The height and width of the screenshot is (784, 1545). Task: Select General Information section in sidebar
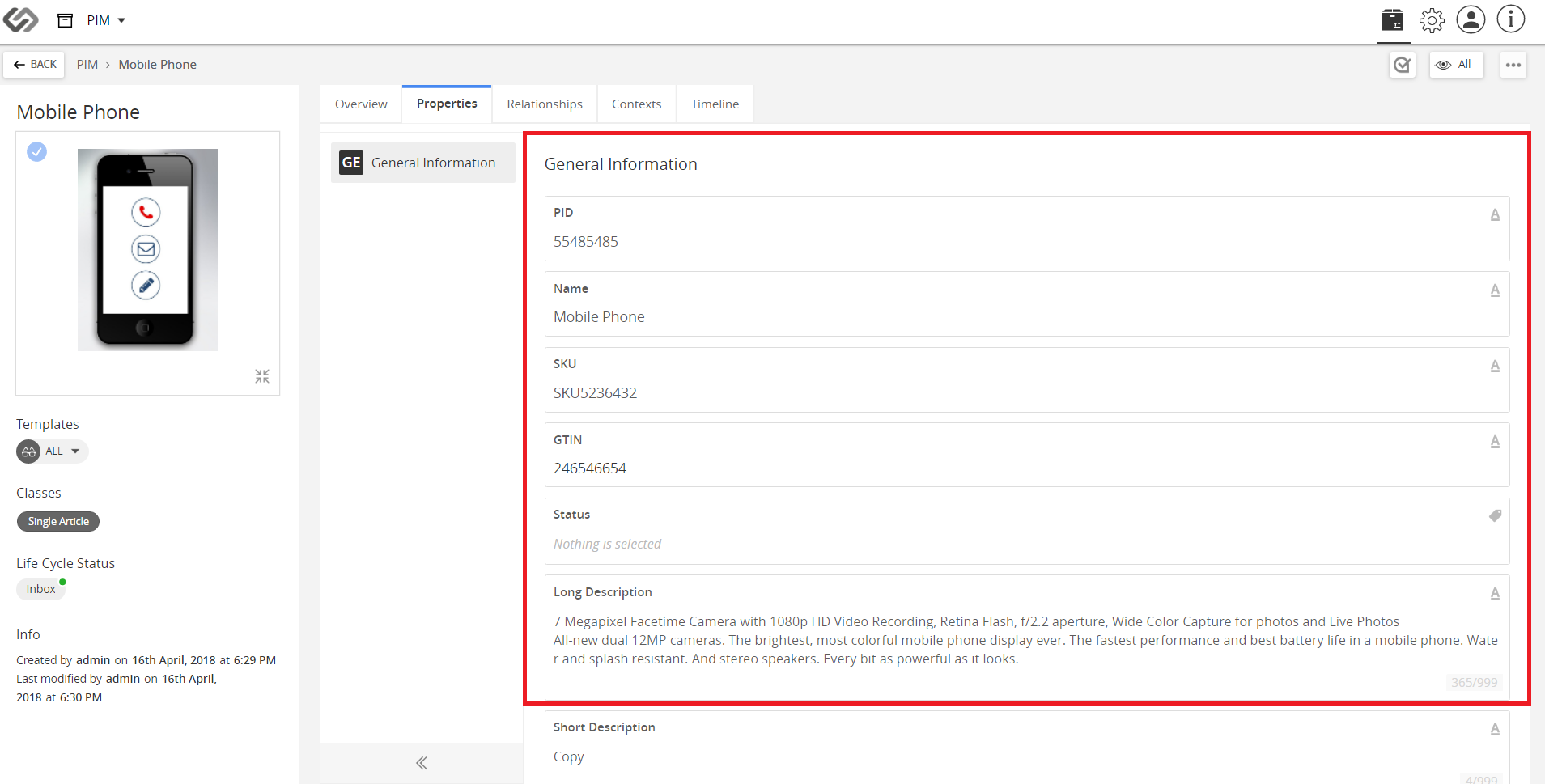(x=422, y=163)
